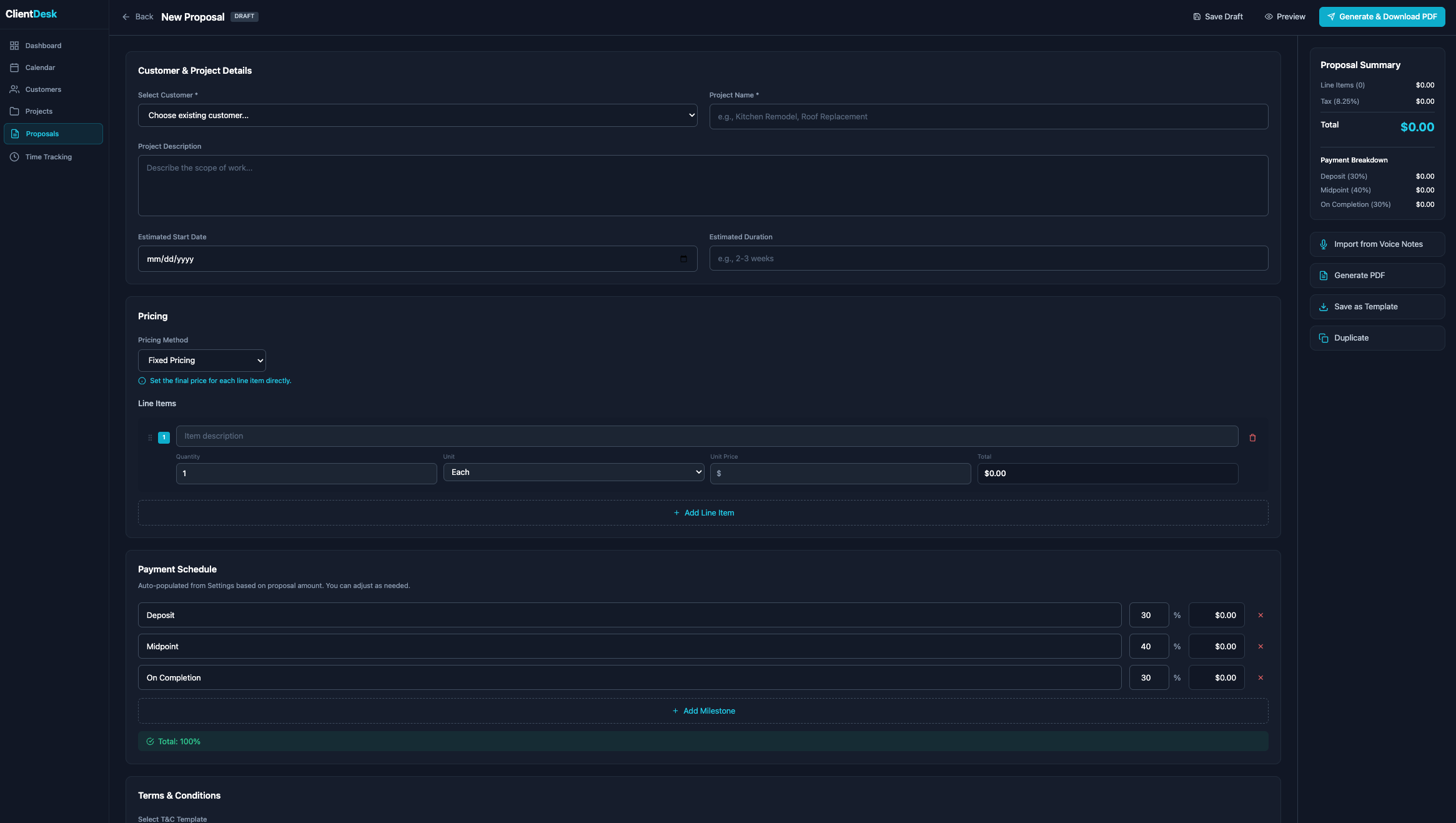This screenshot has height=823, width=1456.
Task: Open Time Tracking from the sidebar
Action: tap(47, 156)
